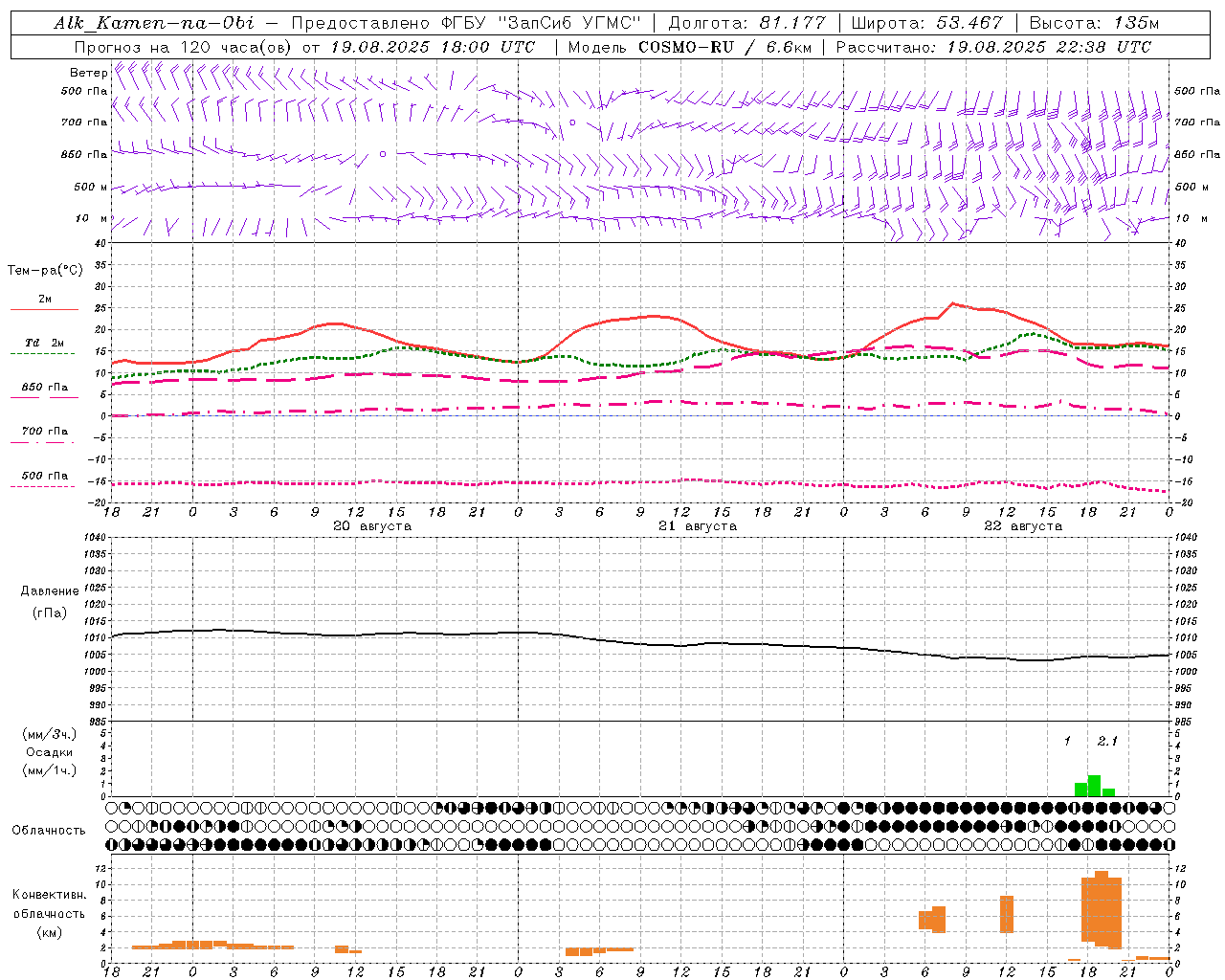Viewport: 1225px width, 980px height.
Task: Click the left 10 м wind level label
Action: click(x=92, y=218)
